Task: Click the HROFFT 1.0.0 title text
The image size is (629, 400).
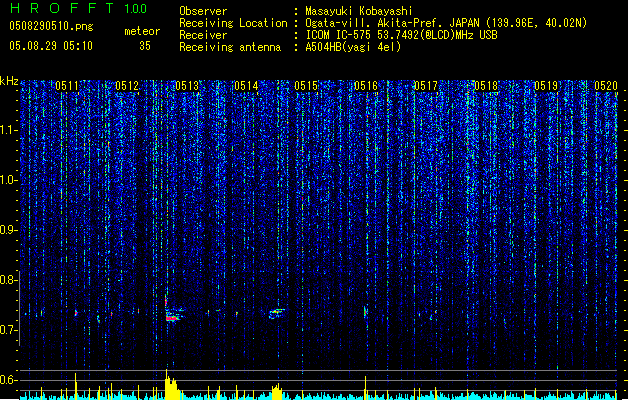Action: [x=79, y=8]
